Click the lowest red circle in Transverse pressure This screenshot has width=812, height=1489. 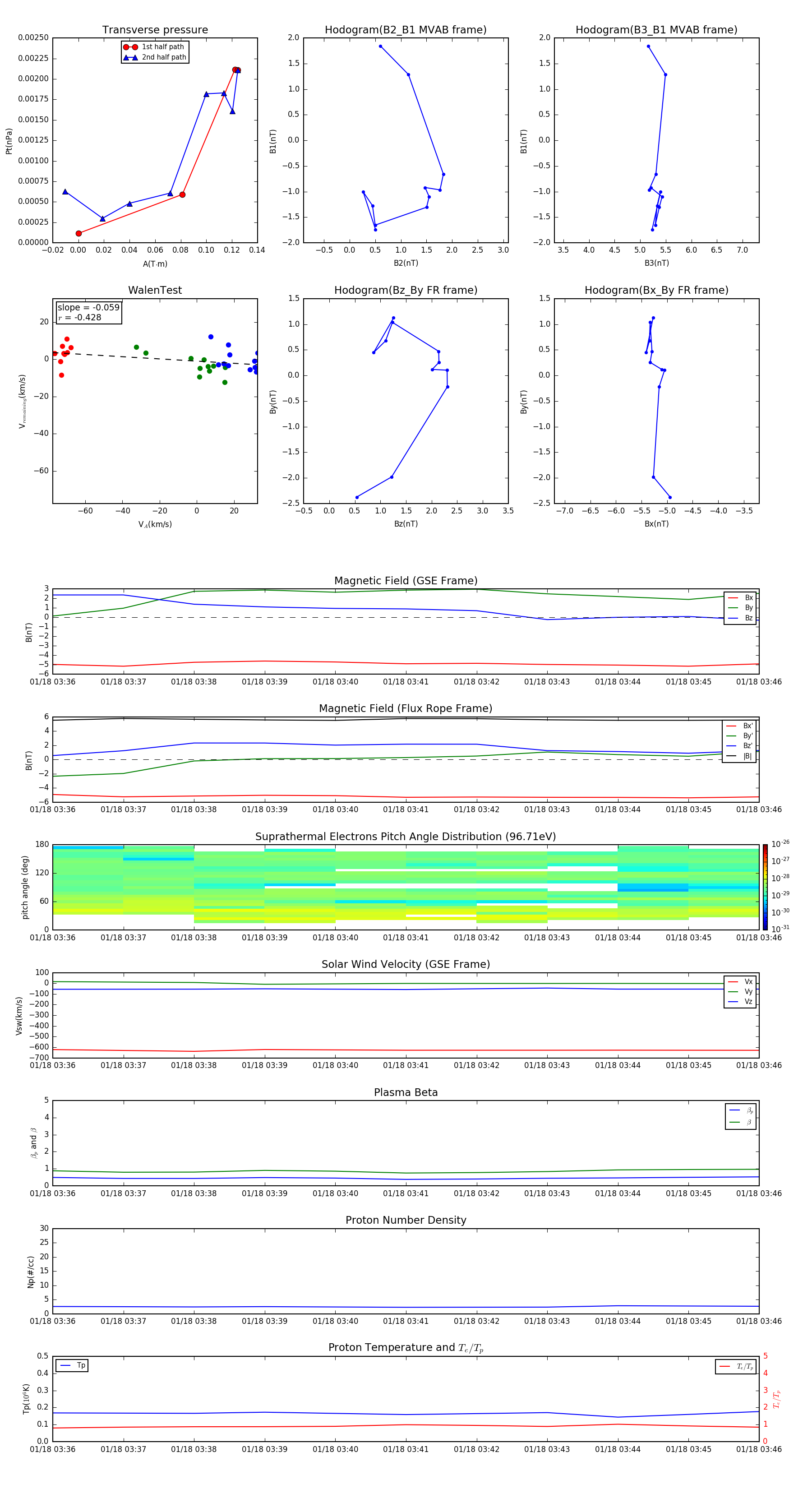pyautogui.click(x=78, y=234)
